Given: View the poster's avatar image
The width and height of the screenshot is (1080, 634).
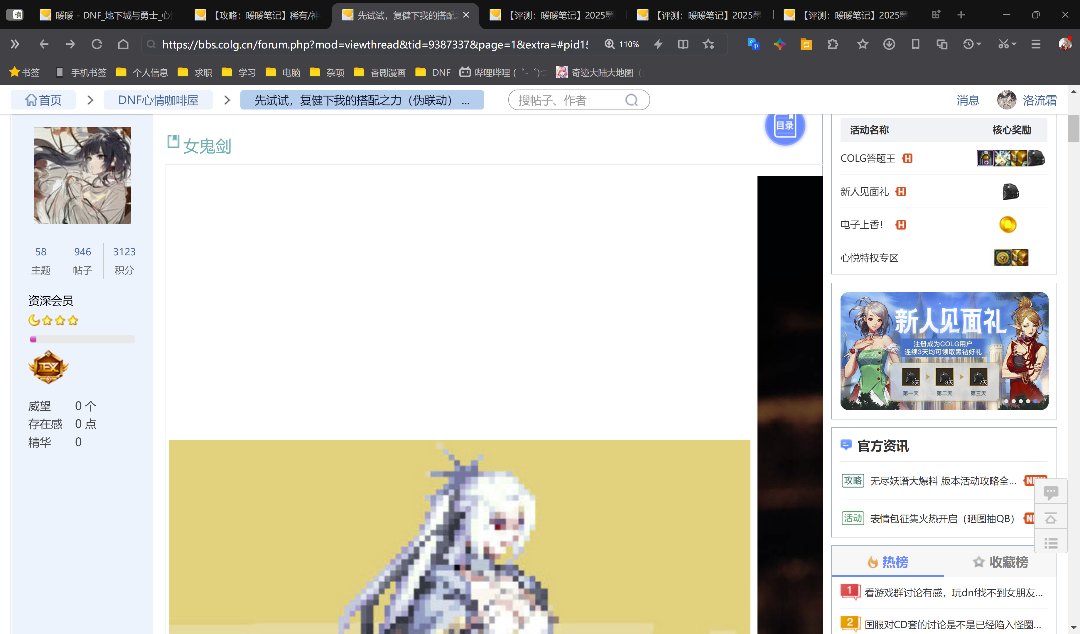Looking at the screenshot, I should coord(83,175).
